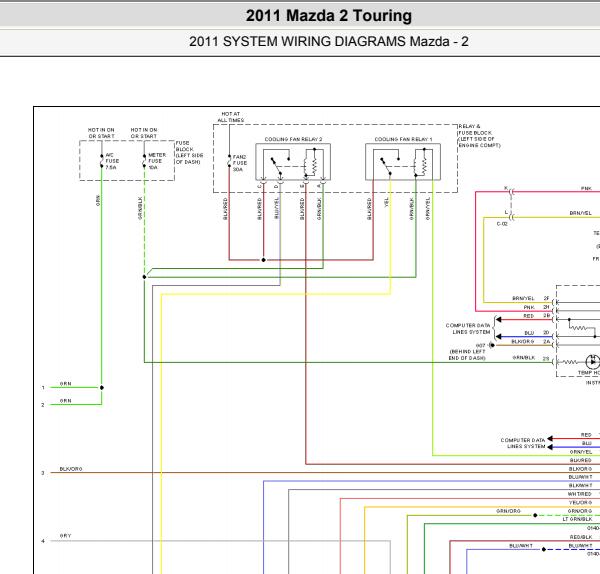Click the 'WHT/RED' label in the right wire list
Viewport: 600px width, 574px height.
point(580,494)
